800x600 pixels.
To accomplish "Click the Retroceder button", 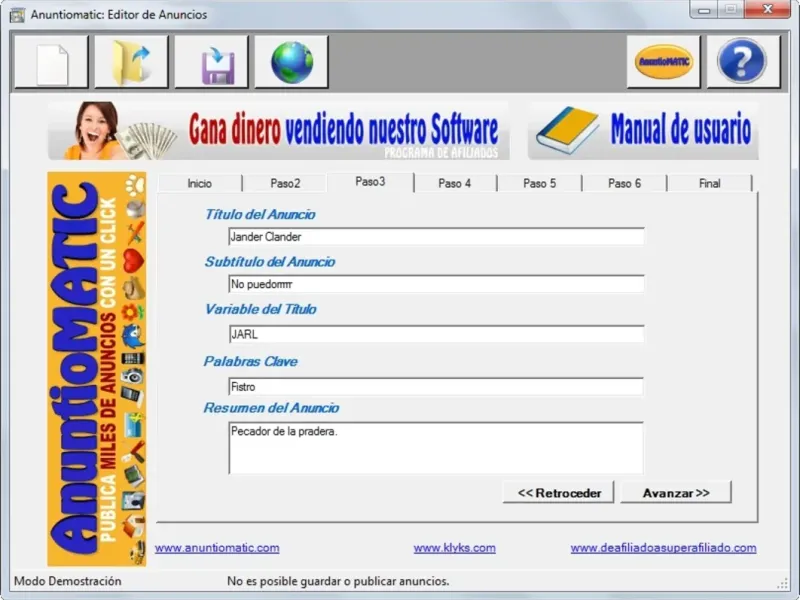I will (x=559, y=493).
